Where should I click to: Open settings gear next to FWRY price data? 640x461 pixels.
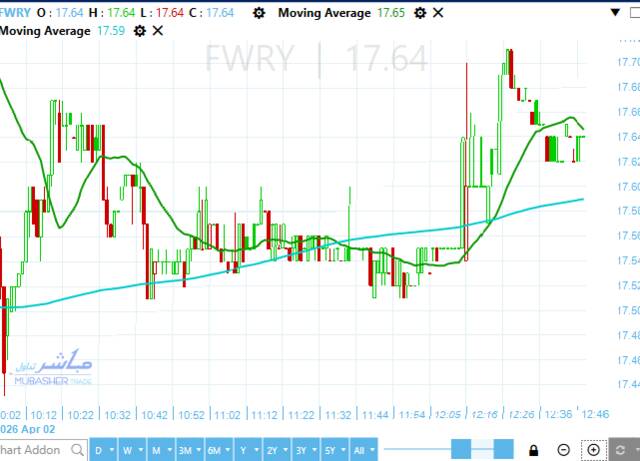pos(260,13)
